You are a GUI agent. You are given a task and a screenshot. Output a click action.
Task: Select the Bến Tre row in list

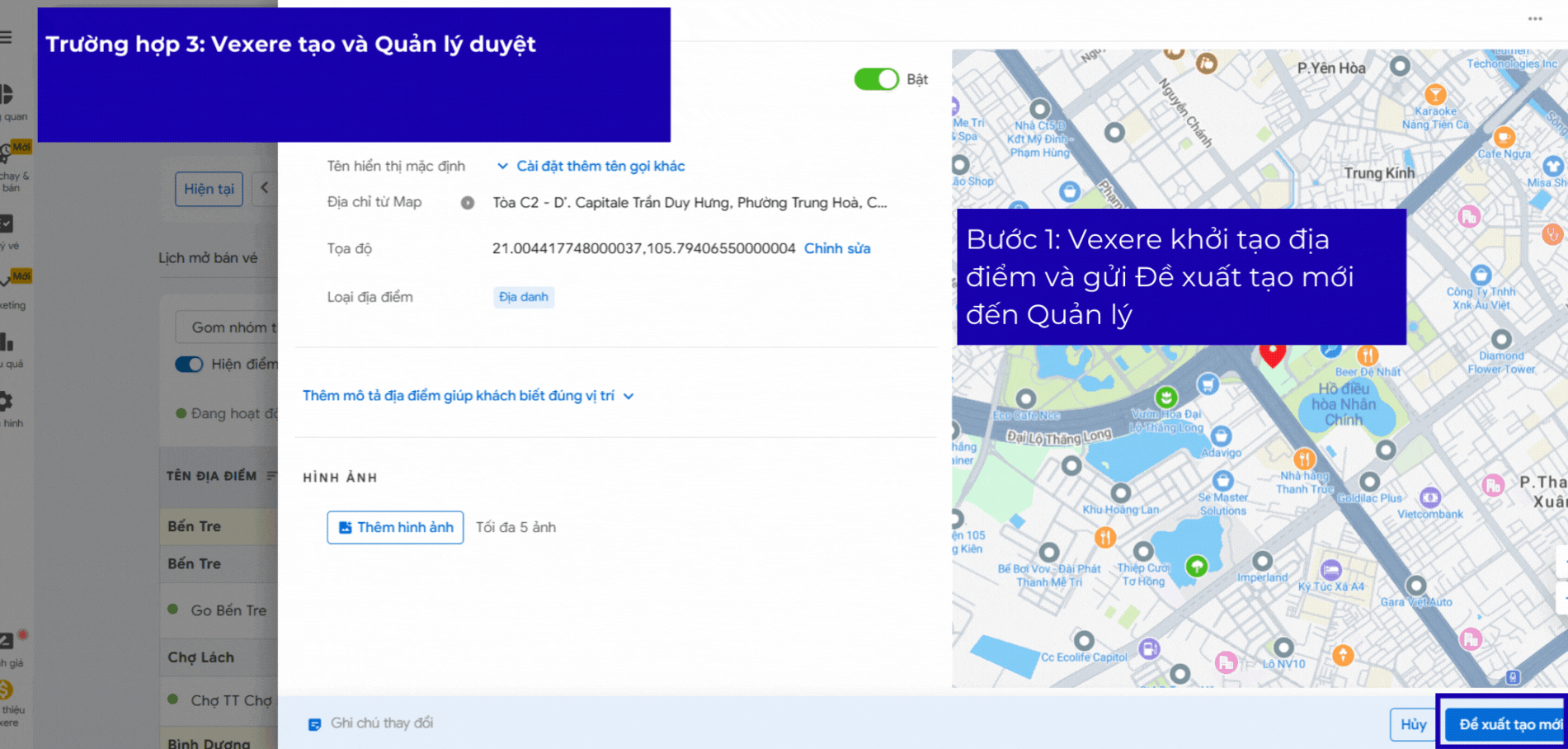(x=195, y=526)
